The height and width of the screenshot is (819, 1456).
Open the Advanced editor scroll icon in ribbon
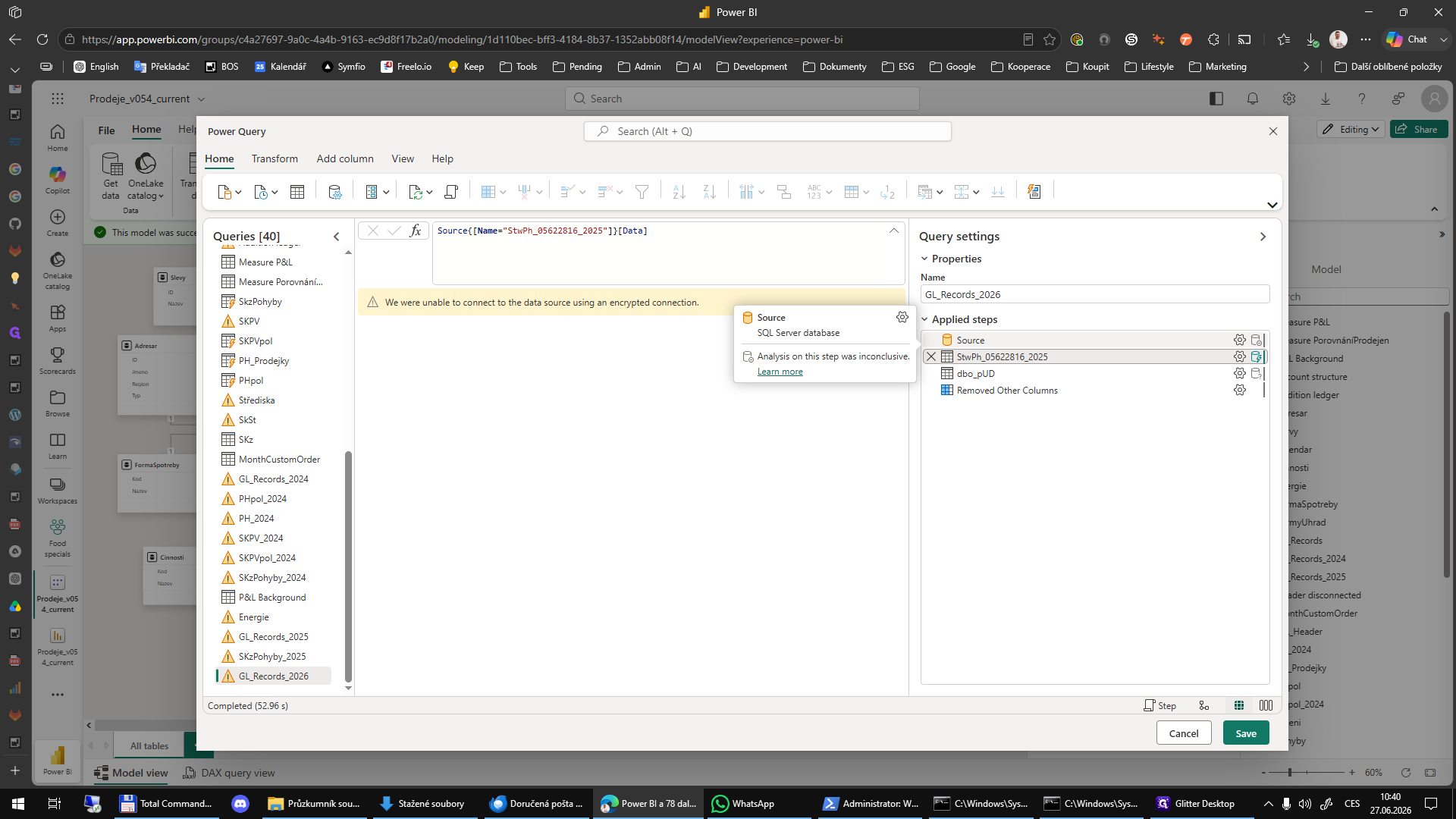pyautogui.click(x=451, y=192)
